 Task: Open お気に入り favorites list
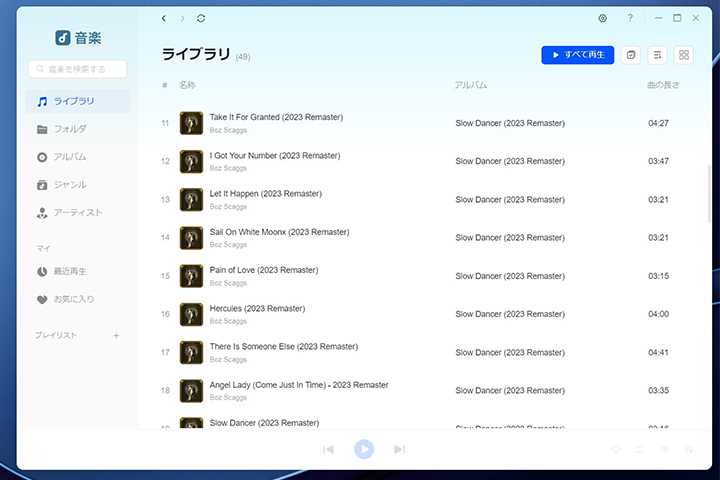point(74,299)
